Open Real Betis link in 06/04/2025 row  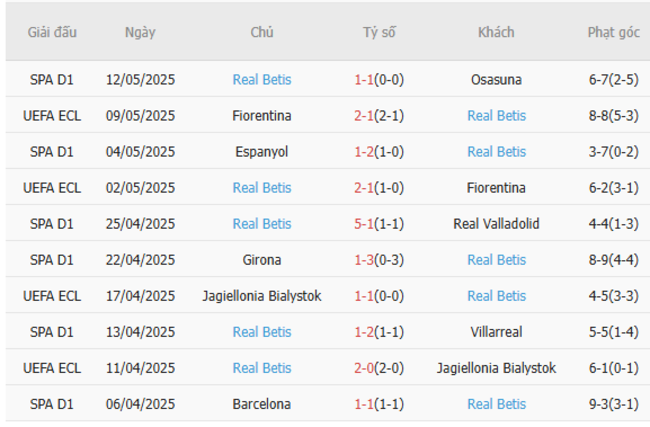[496, 404]
